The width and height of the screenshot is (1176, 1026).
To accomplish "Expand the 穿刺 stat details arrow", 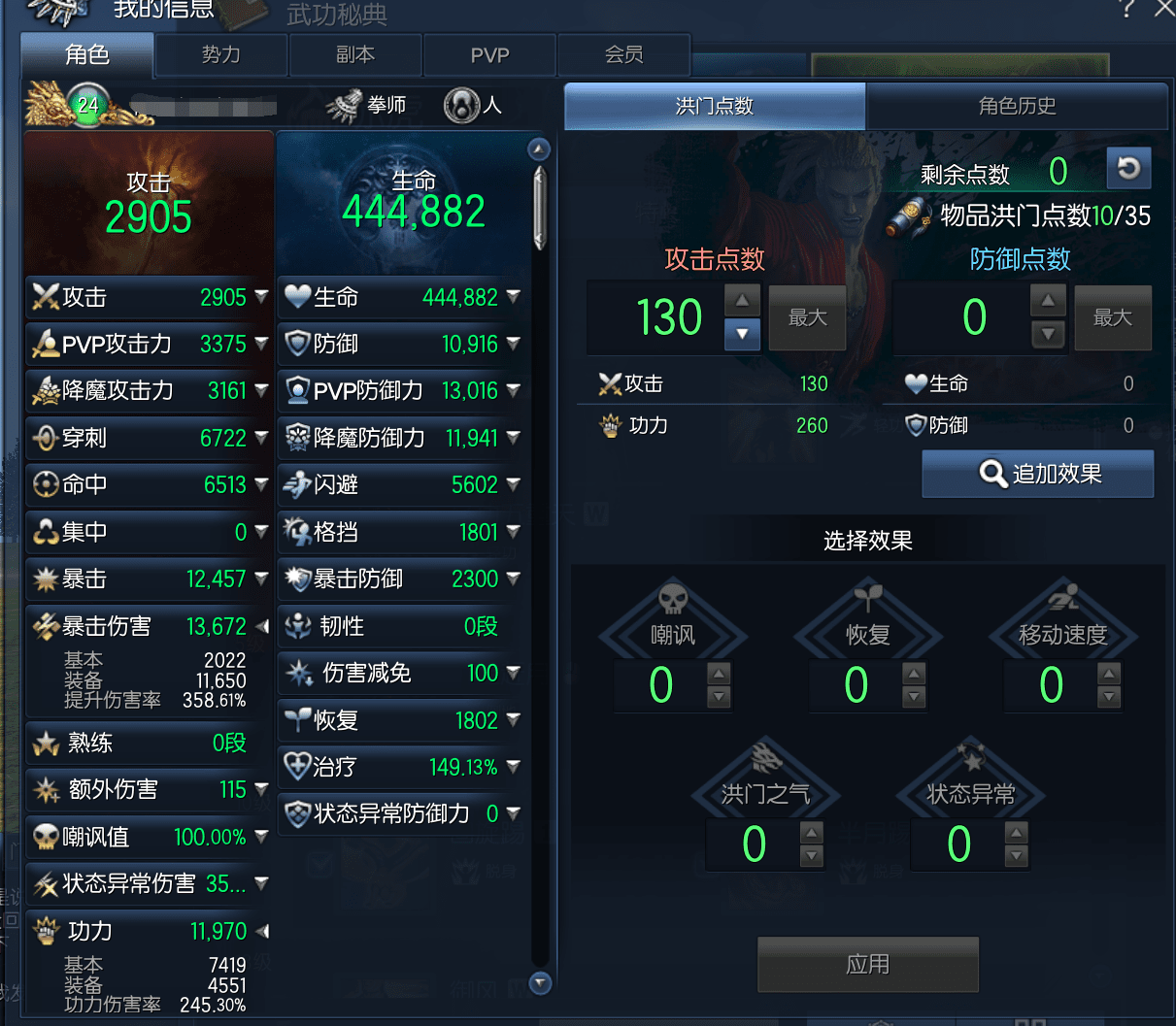I will [261, 438].
